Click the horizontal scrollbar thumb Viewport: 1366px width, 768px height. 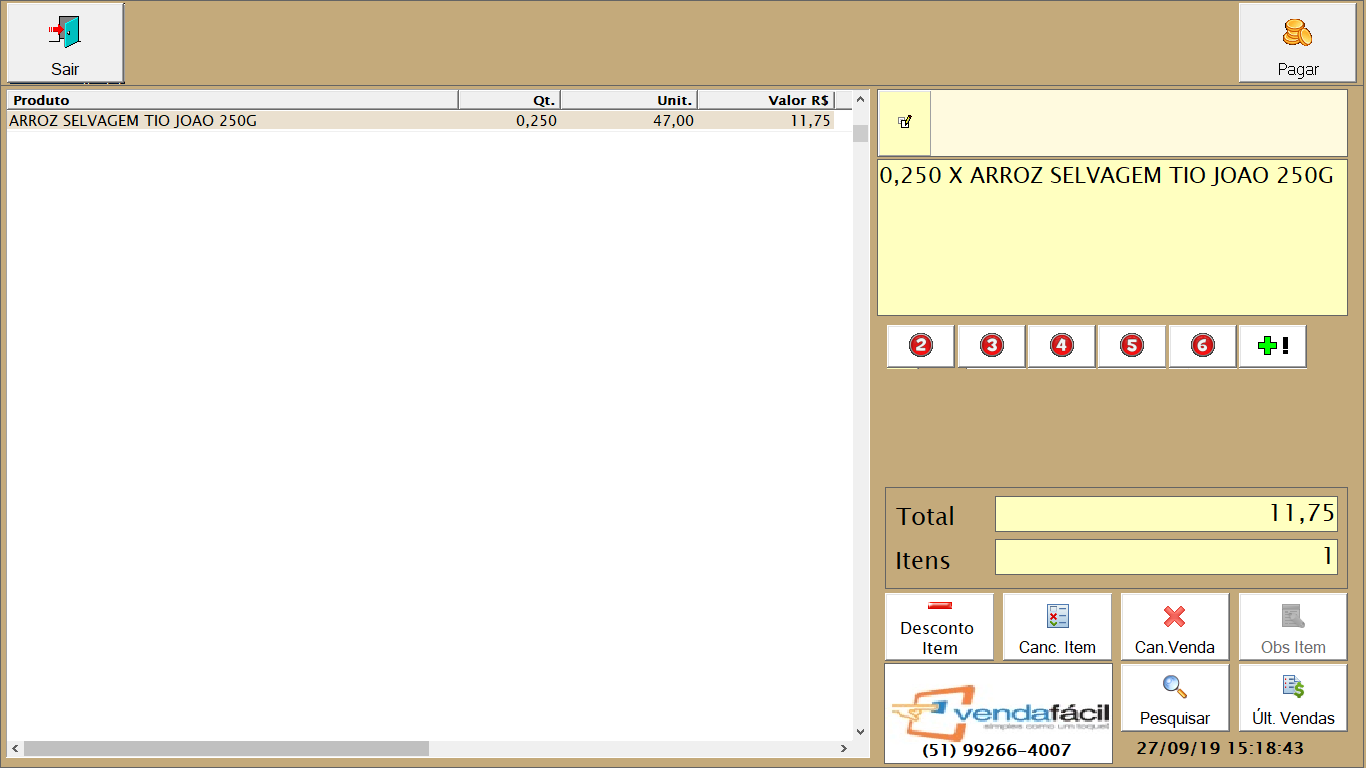tap(226, 749)
